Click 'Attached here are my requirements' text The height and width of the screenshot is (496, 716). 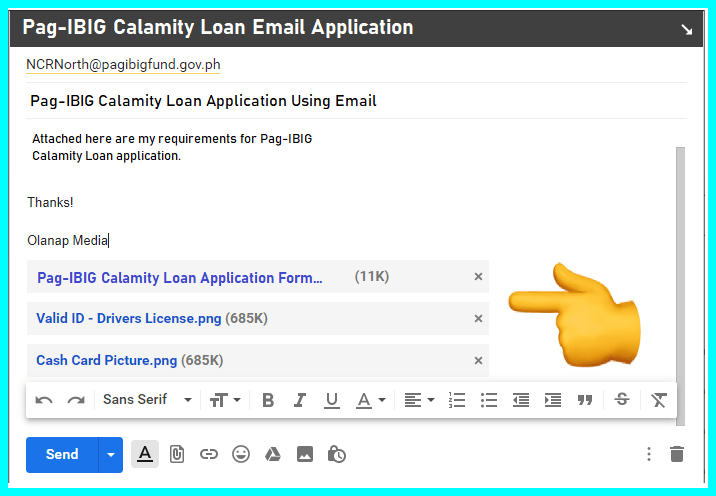(x=137, y=139)
